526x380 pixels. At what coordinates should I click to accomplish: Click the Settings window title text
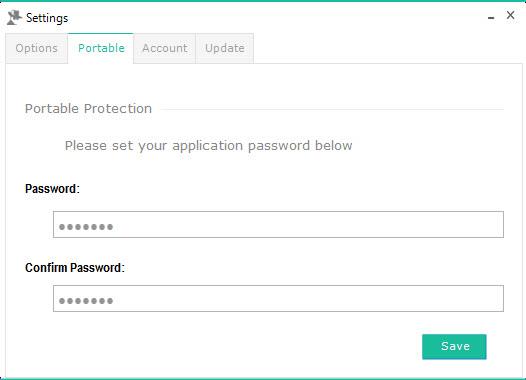(x=47, y=18)
